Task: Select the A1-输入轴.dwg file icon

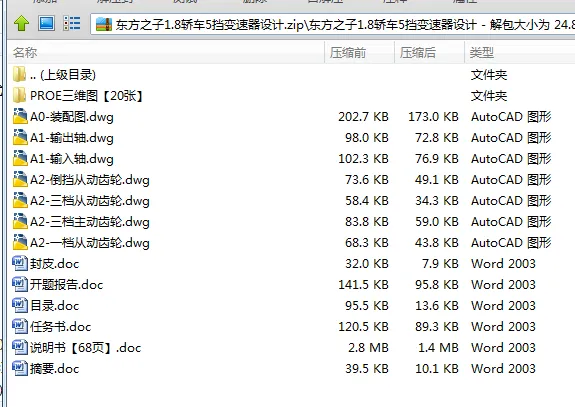Action: (20, 158)
